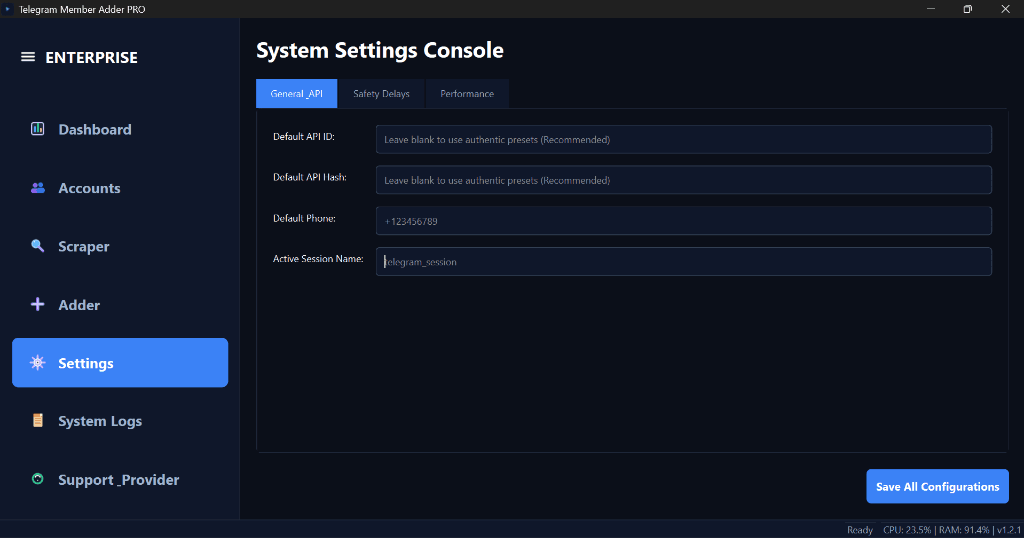Toggle the hamburger menu icon
This screenshot has width=1024, height=538.
click(x=28, y=57)
